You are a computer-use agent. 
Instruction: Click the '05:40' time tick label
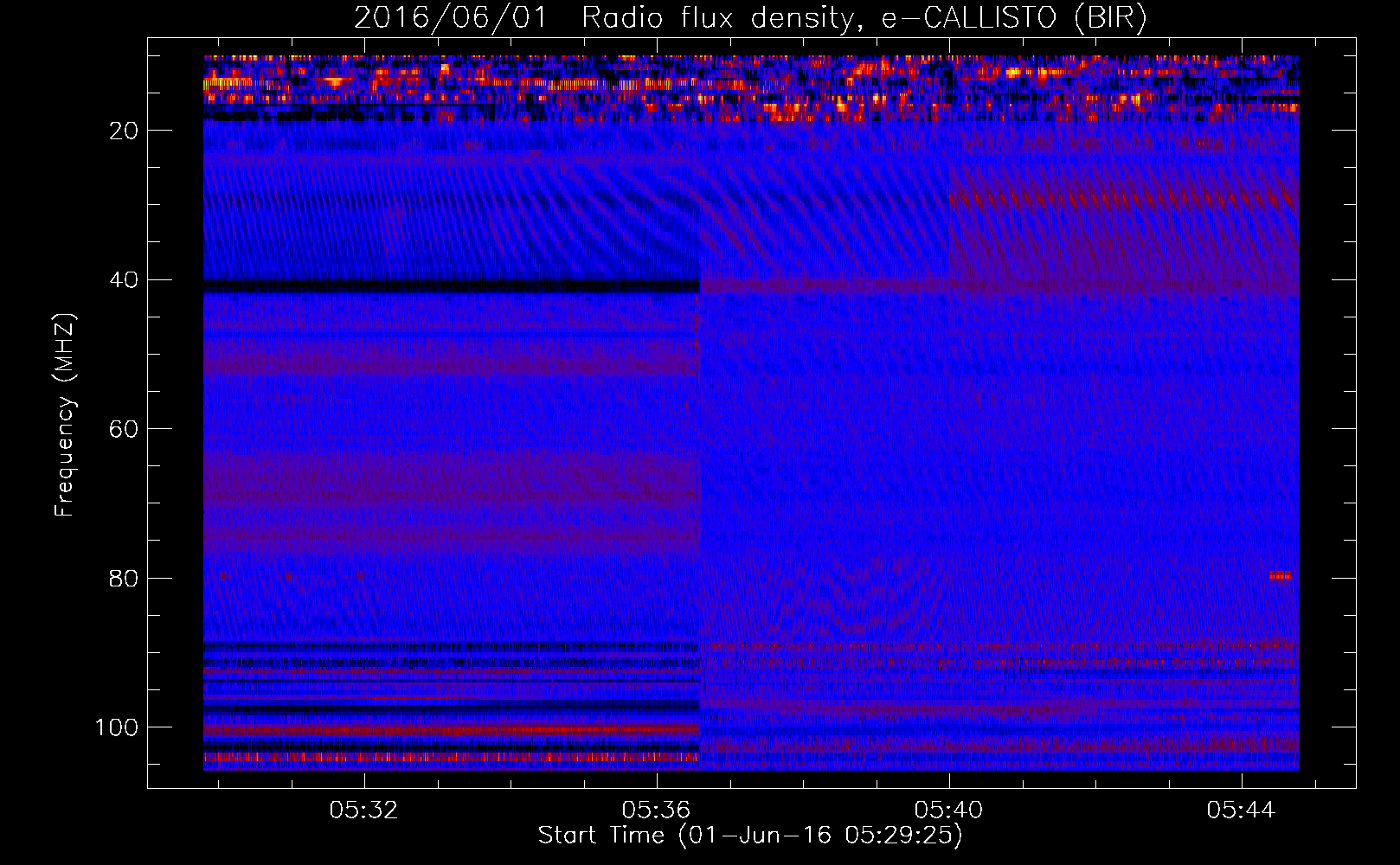click(948, 810)
